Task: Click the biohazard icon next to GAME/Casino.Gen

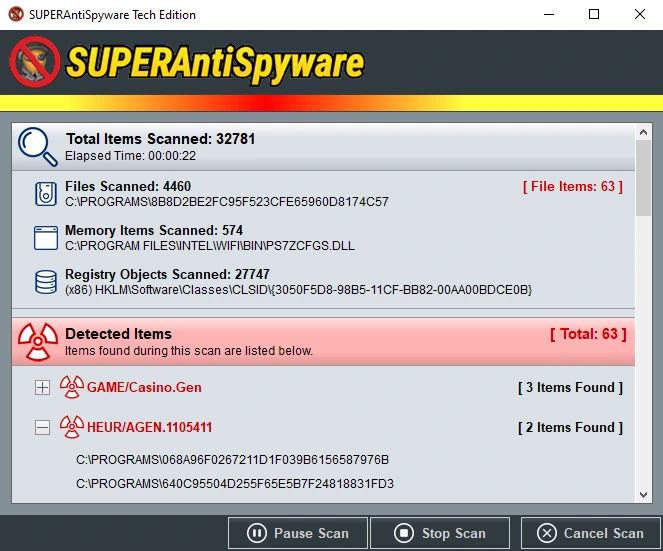Action: (x=71, y=387)
